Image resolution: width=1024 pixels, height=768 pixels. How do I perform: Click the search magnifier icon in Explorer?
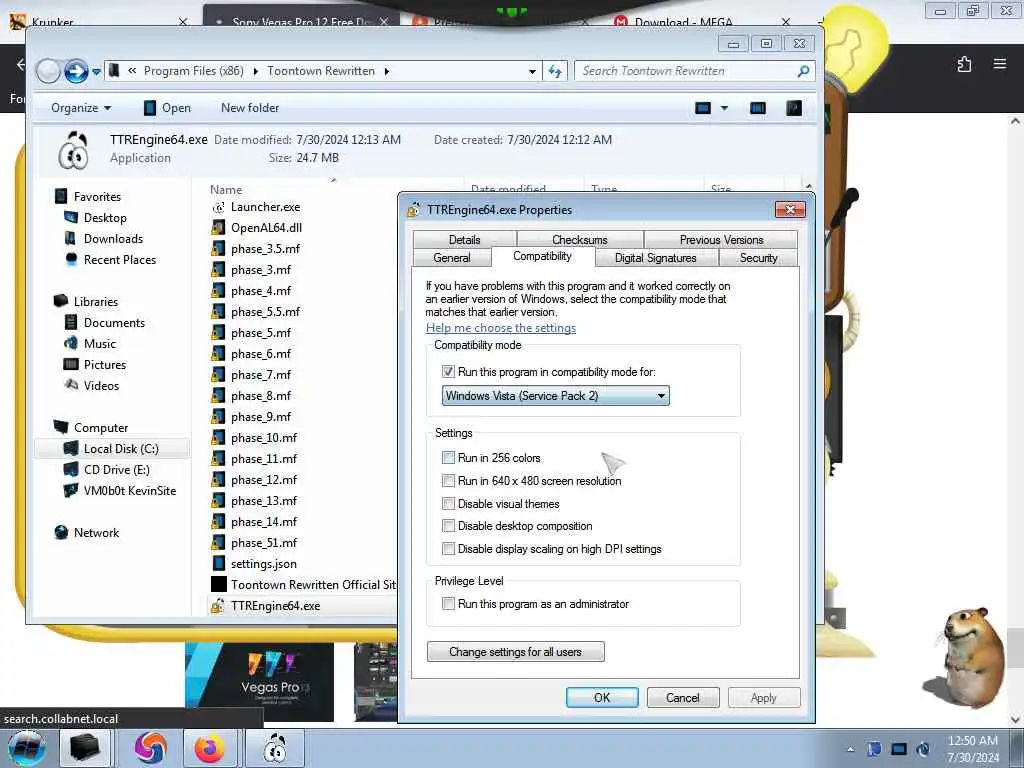(x=804, y=71)
